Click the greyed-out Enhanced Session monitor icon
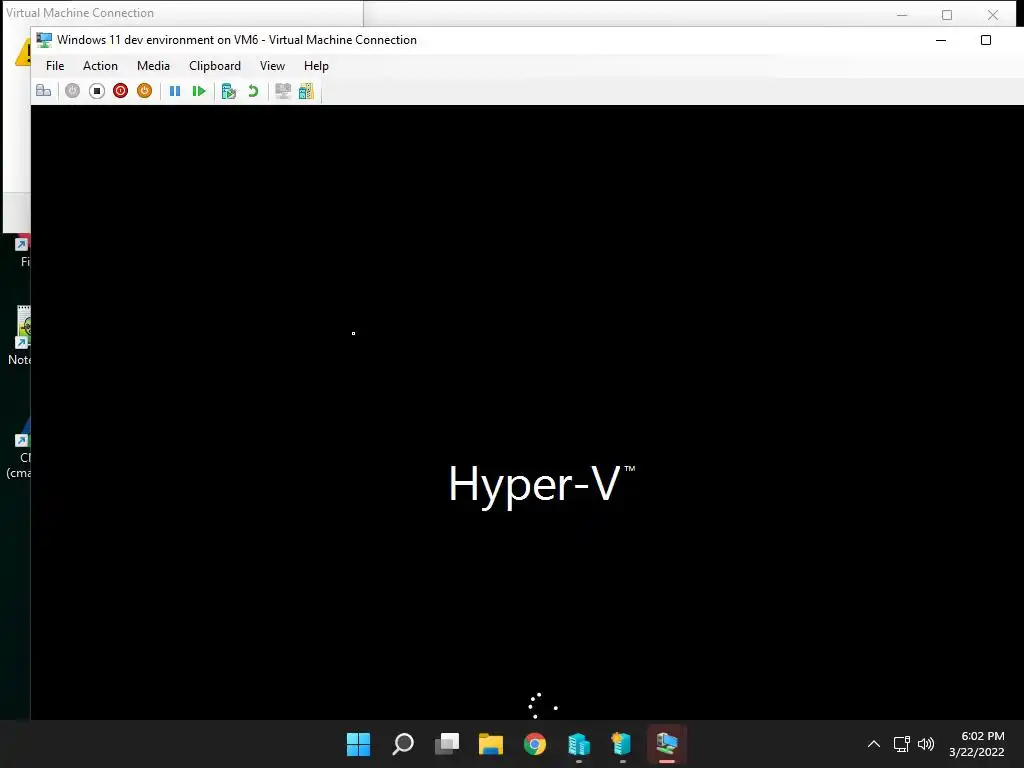The width and height of the screenshot is (1024, 768). pos(283,91)
